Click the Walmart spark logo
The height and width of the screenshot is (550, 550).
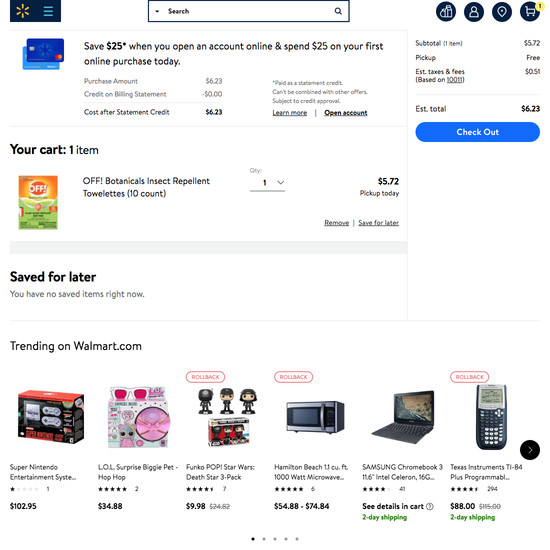click(x=22, y=11)
